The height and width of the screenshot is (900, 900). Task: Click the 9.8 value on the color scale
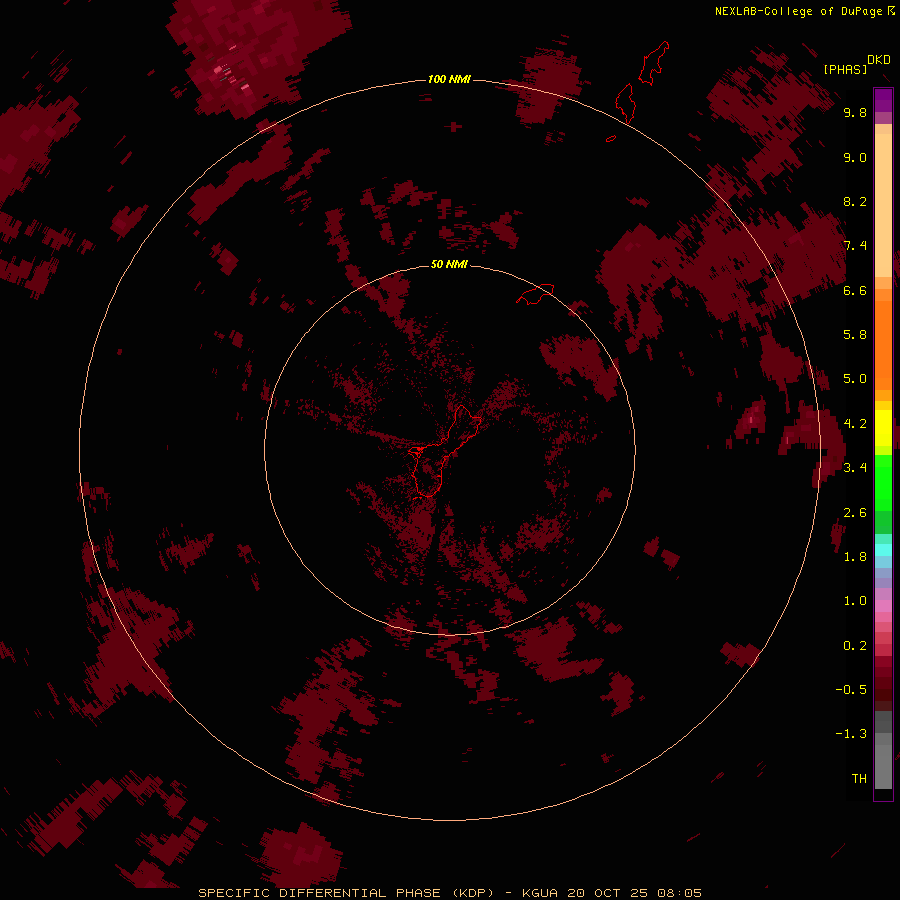[855, 112]
